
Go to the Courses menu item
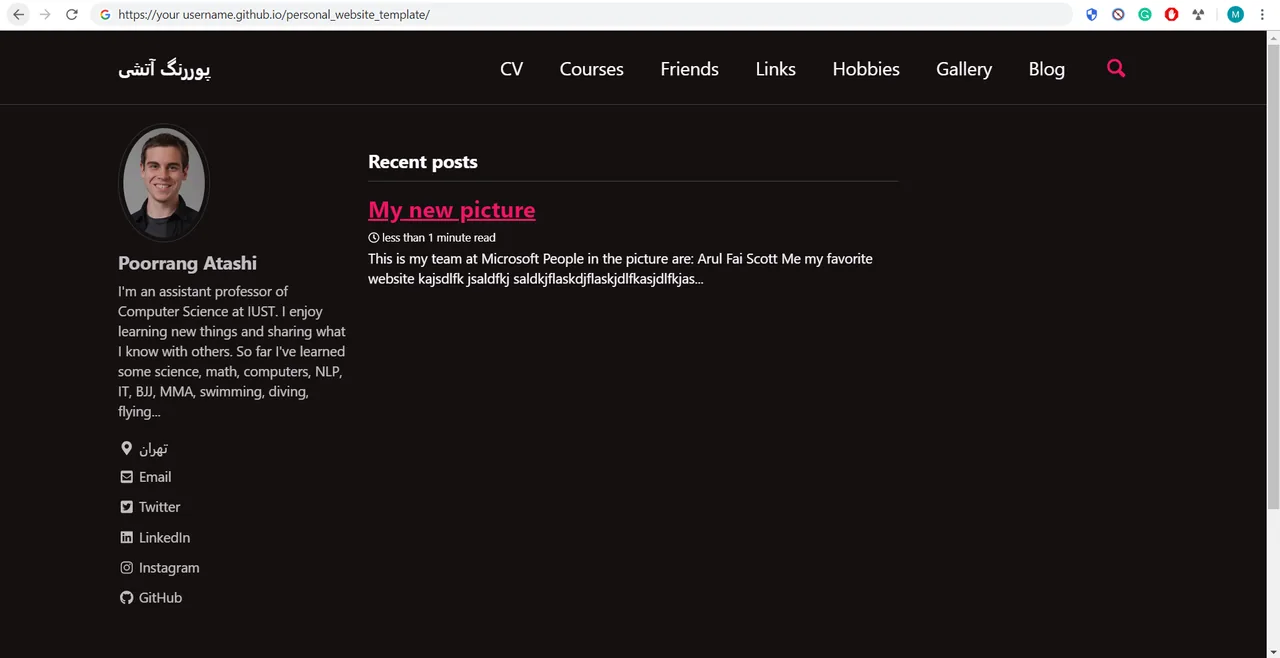[x=592, y=69]
